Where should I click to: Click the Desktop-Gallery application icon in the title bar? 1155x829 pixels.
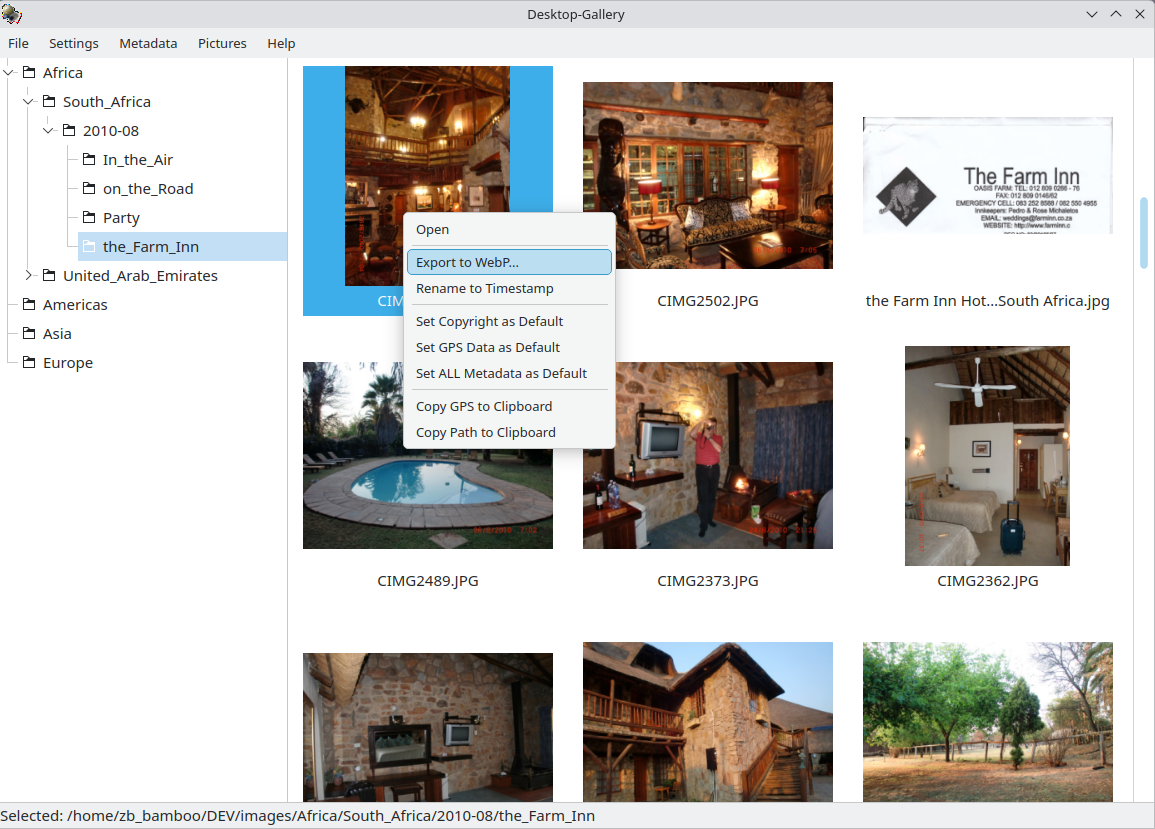tap(12, 14)
